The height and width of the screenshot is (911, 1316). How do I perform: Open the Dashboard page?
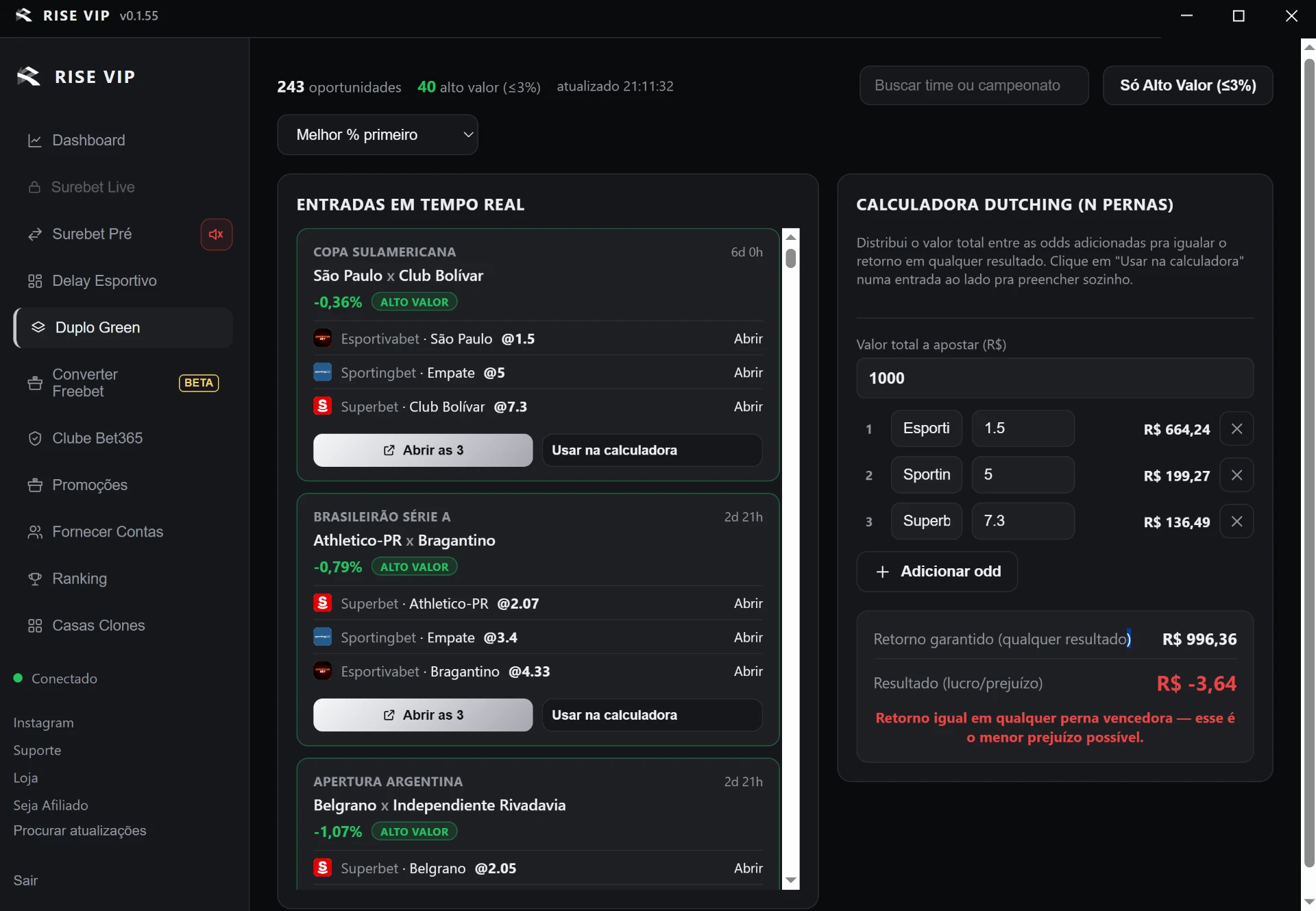[x=123, y=141]
